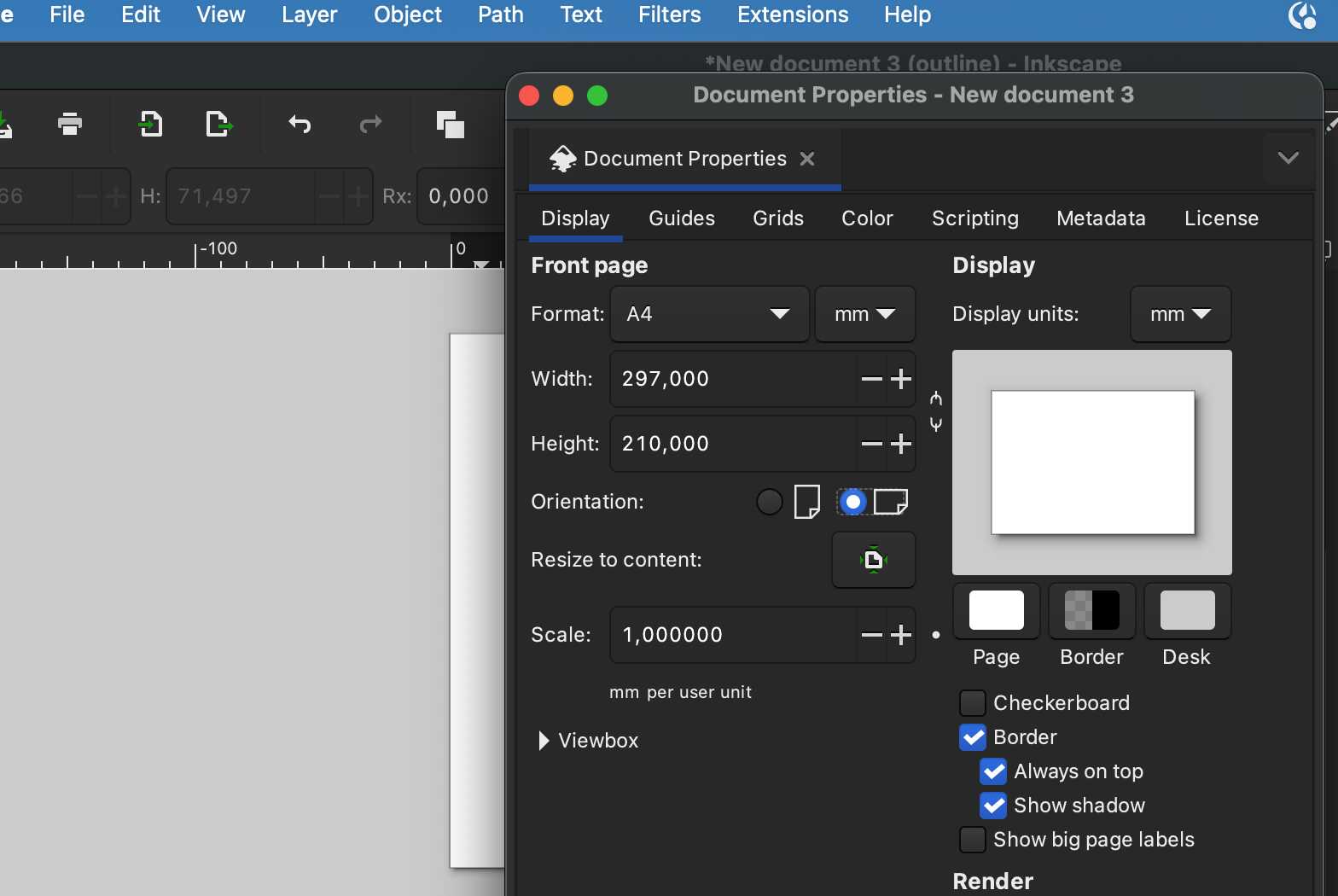1338x896 pixels.
Task: Open the Edit menu
Action: tap(141, 15)
